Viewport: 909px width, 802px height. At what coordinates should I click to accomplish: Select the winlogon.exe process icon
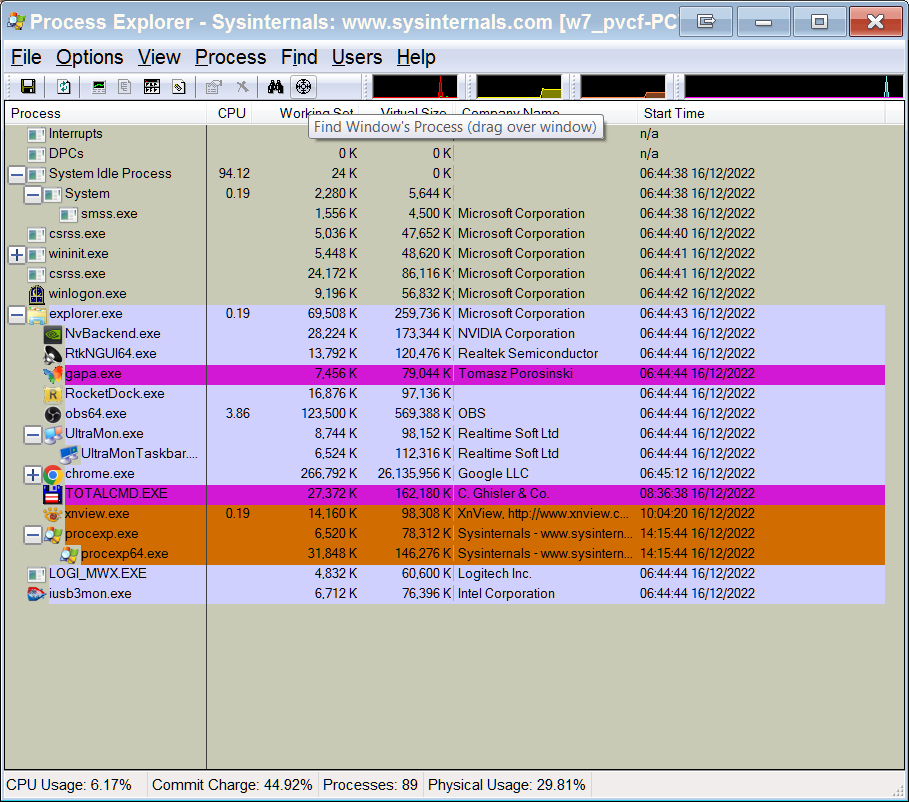click(x=37, y=294)
